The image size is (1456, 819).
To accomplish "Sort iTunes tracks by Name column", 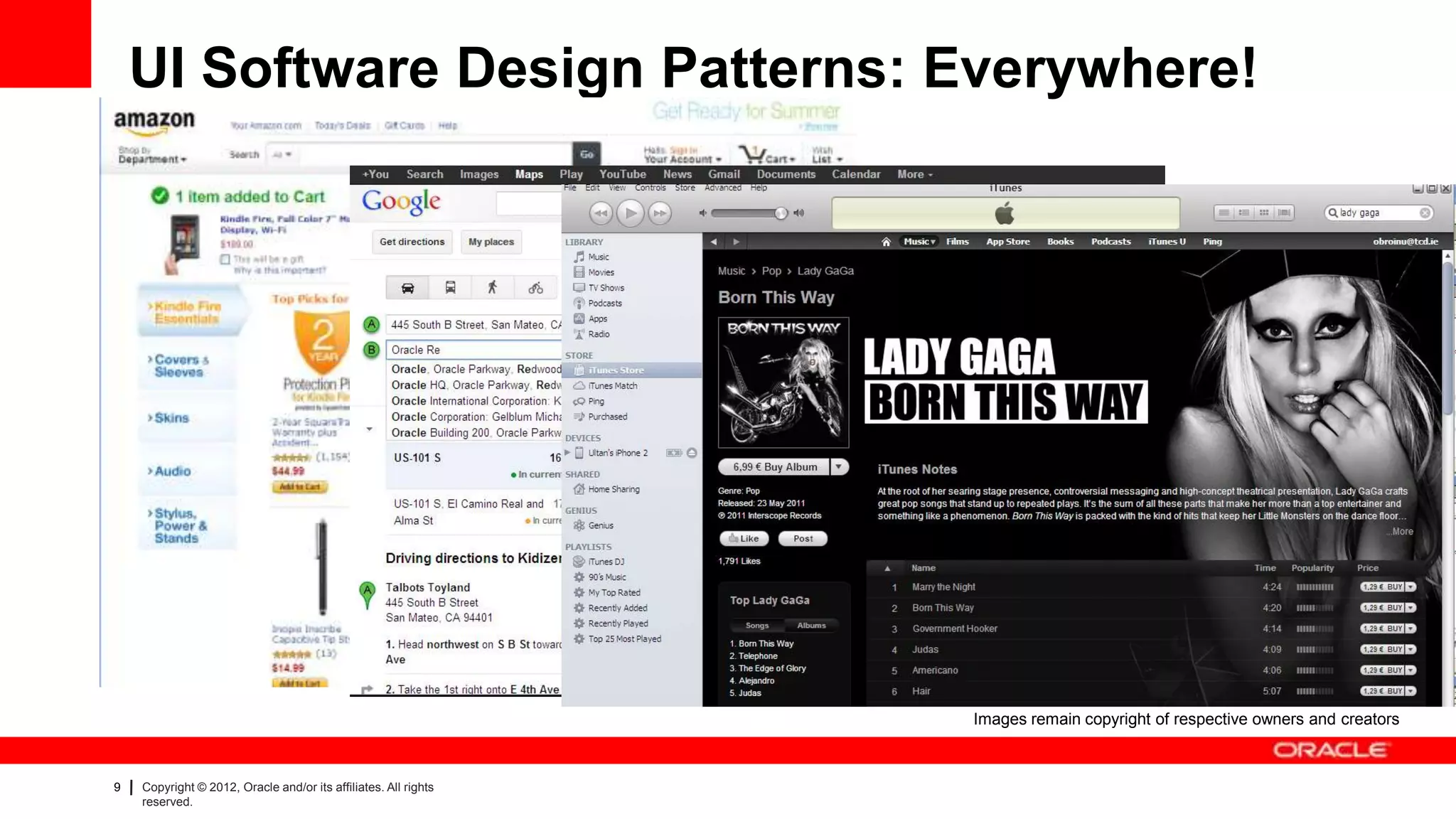I will [x=924, y=568].
